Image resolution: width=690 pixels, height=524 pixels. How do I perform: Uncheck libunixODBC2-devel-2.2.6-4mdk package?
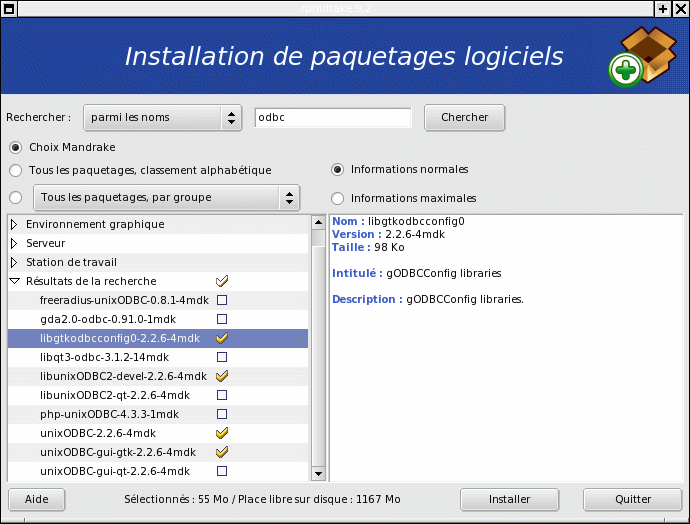coord(222,376)
